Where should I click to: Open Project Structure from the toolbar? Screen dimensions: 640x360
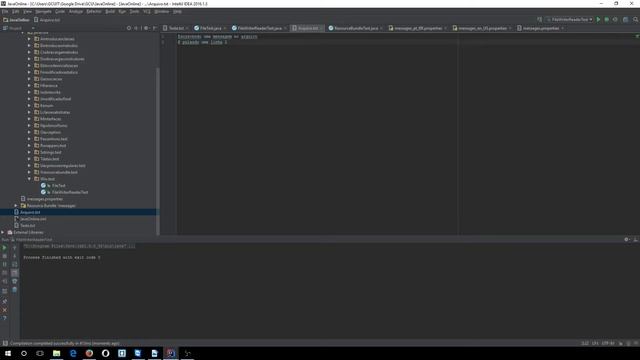coord(625,20)
